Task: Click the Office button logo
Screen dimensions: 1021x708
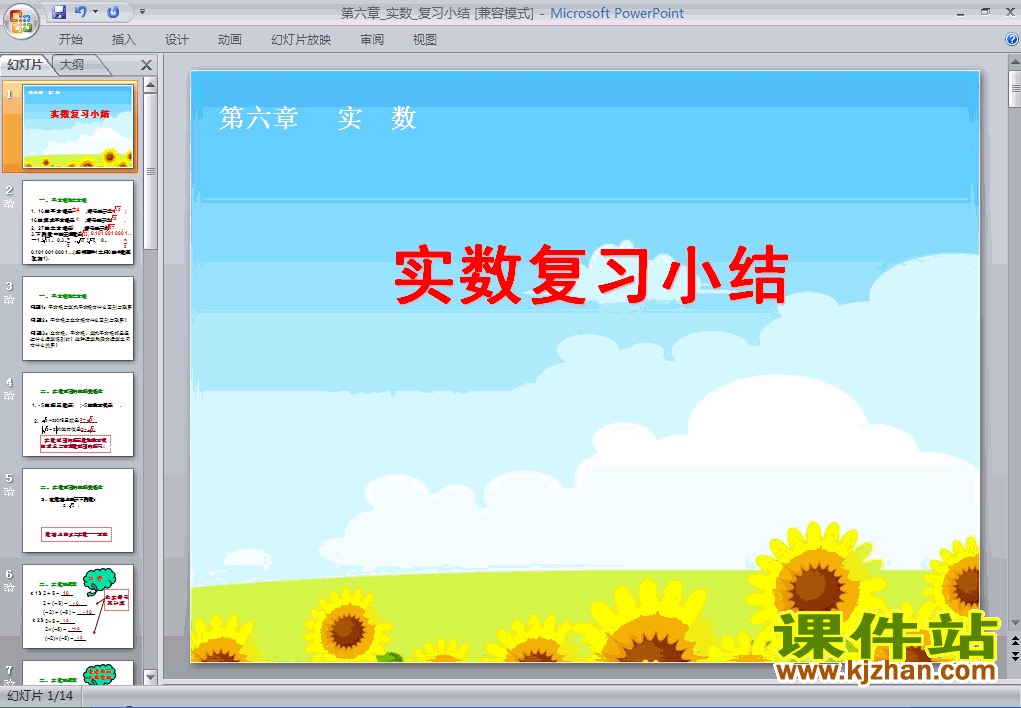Action: pos(21,21)
